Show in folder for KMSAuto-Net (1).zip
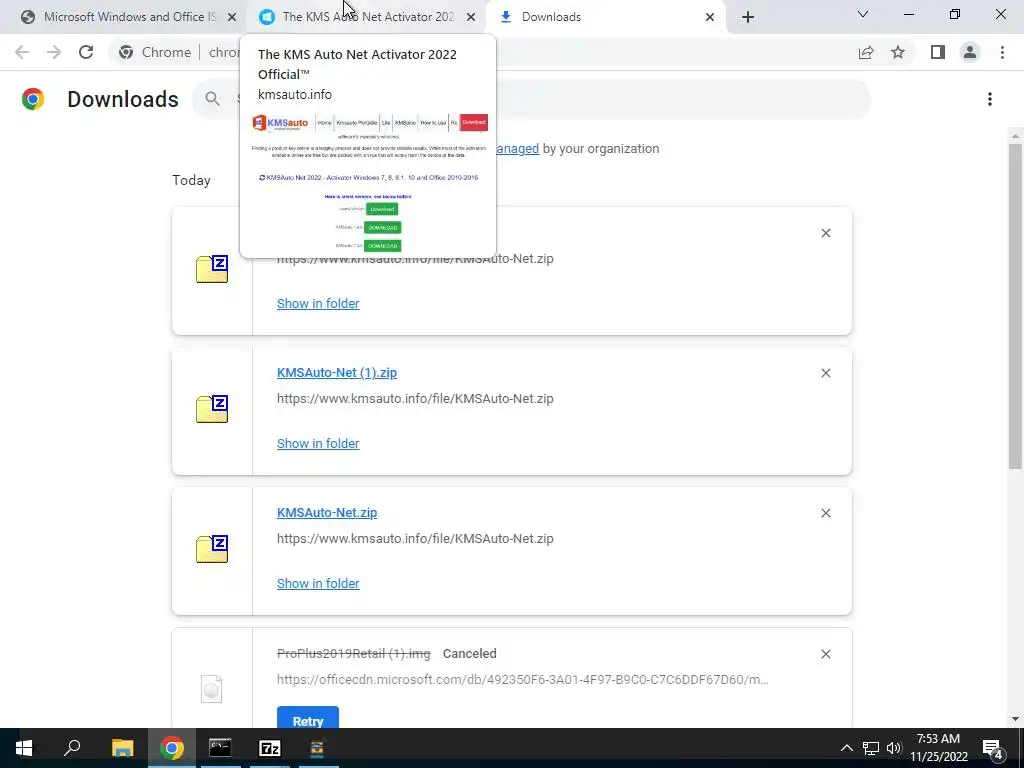 tap(317, 443)
